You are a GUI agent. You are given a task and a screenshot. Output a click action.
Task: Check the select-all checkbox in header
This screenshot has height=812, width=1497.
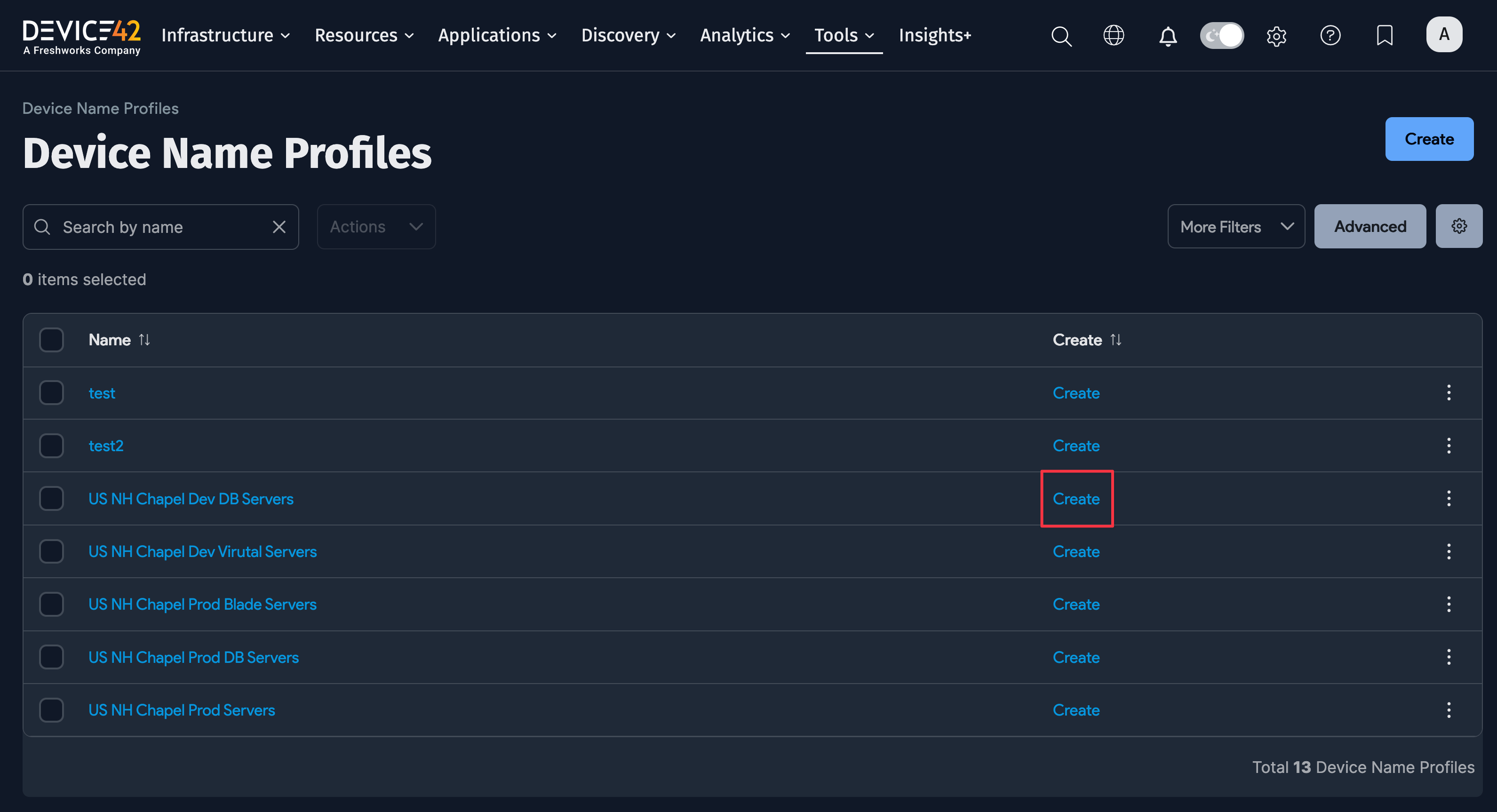click(x=51, y=340)
